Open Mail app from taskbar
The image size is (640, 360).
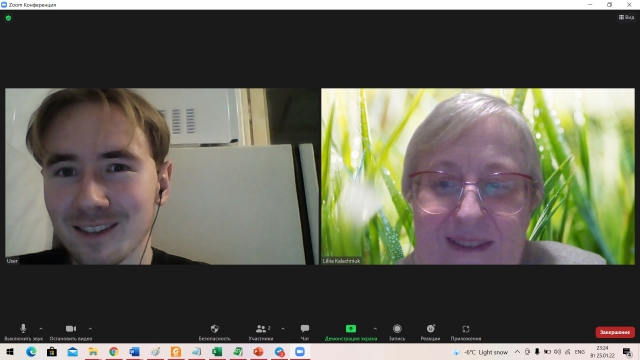[73, 352]
